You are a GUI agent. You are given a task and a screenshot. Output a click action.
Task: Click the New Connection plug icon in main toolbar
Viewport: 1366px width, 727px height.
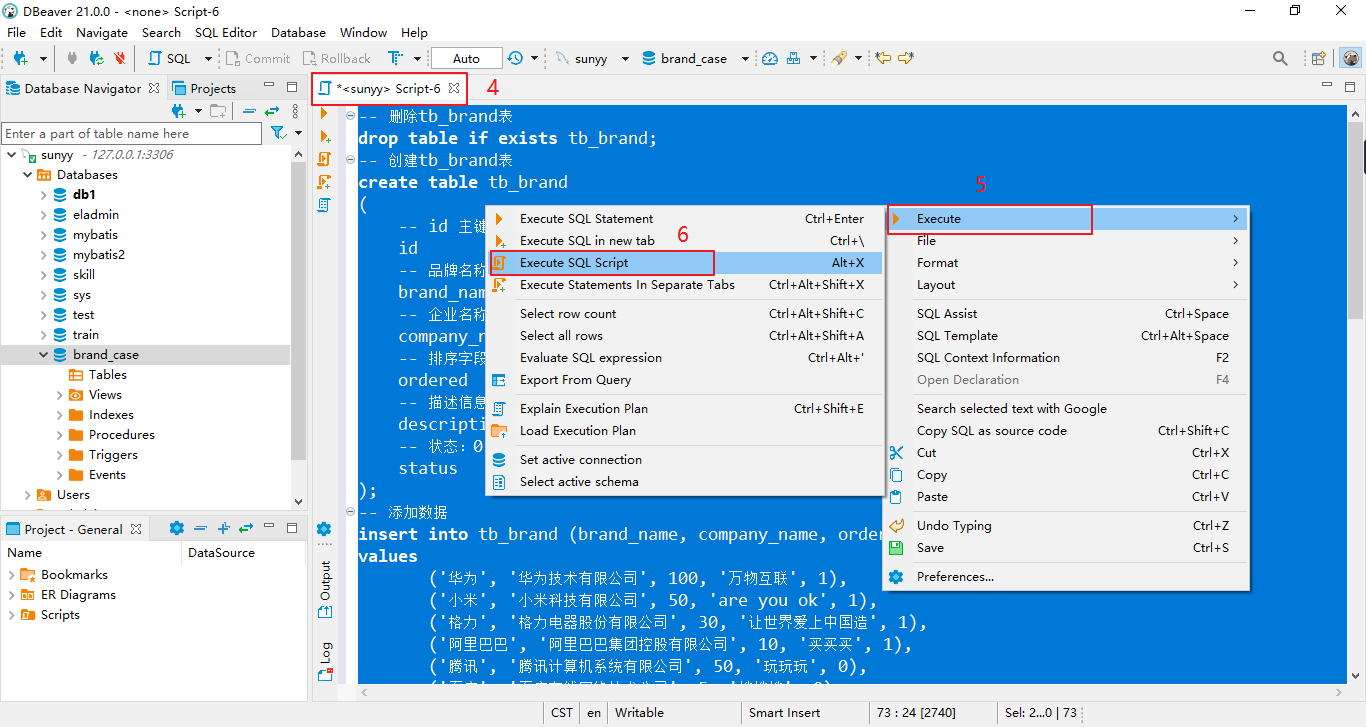[x=18, y=59]
